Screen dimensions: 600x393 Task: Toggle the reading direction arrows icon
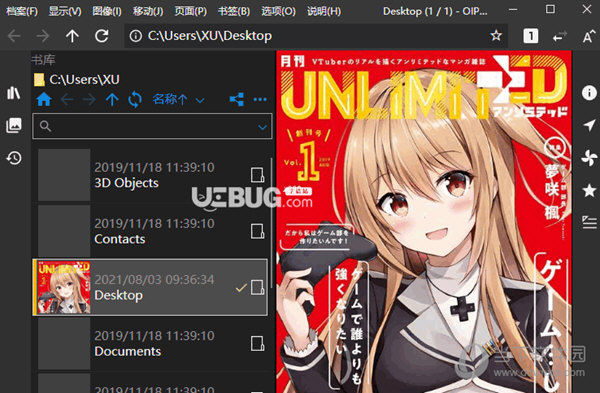(x=560, y=36)
